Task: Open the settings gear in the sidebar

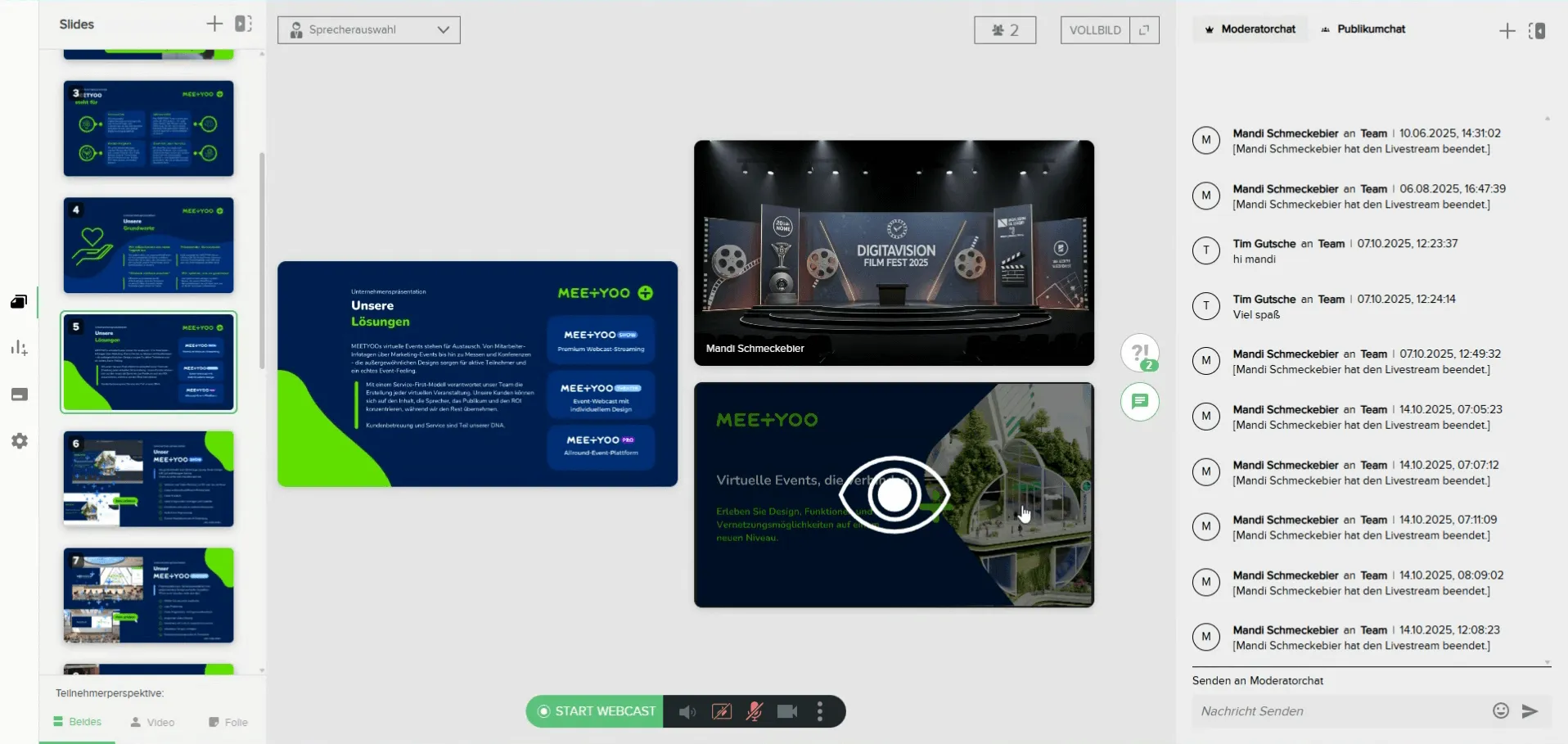Action: 18,441
